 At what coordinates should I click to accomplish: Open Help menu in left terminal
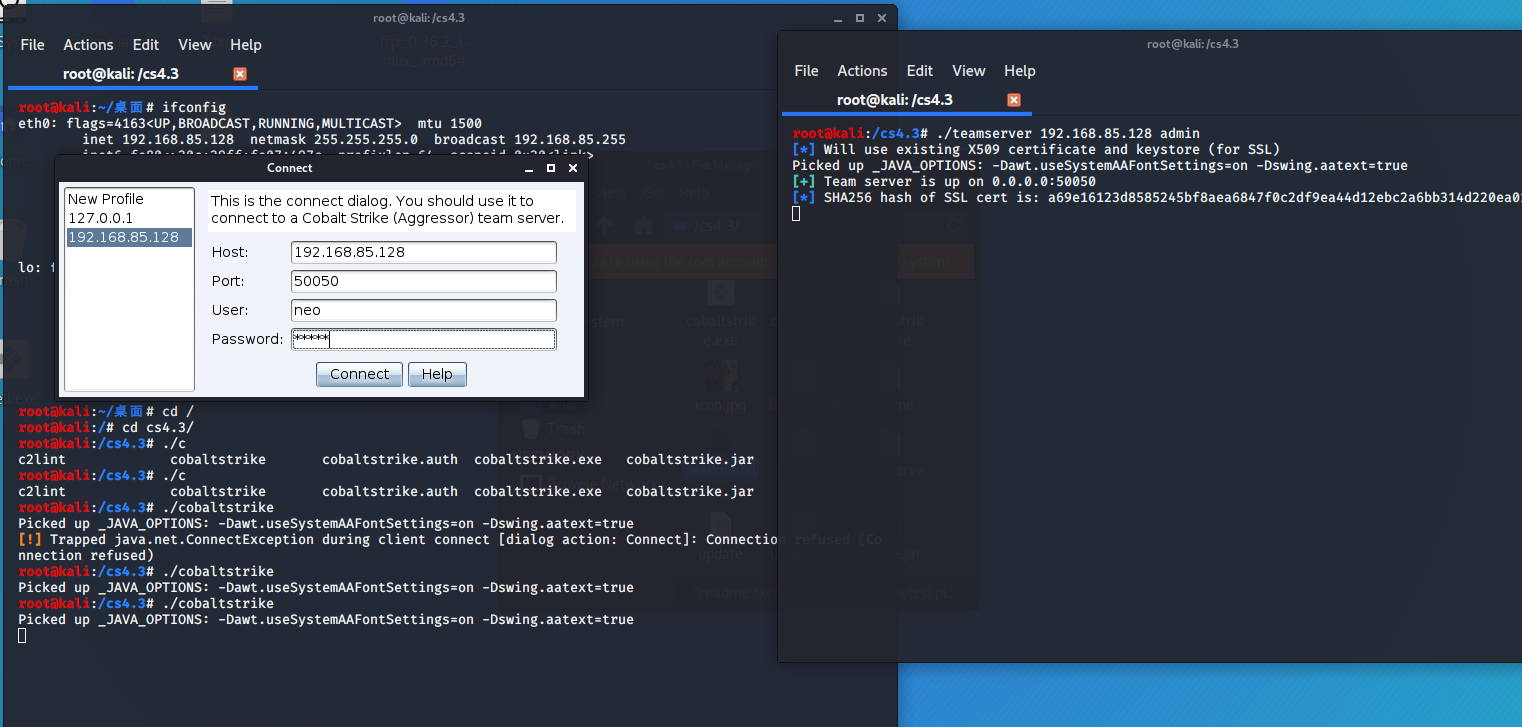tap(246, 45)
